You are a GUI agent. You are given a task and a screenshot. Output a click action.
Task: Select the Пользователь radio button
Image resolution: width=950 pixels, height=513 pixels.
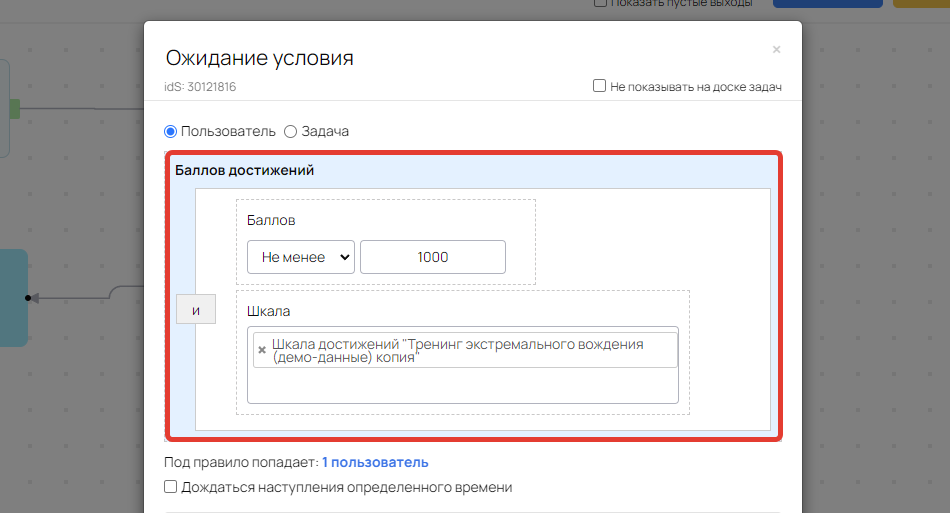pos(170,131)
